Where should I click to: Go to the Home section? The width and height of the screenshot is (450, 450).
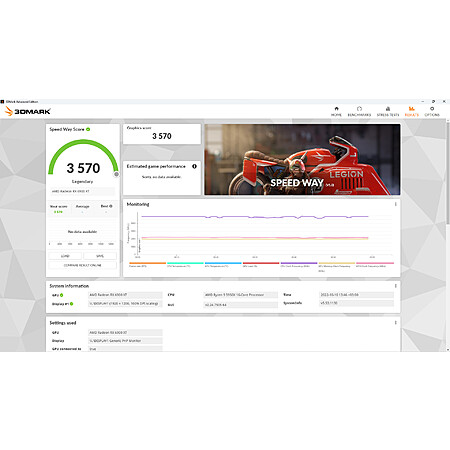[x=336, y=111]
